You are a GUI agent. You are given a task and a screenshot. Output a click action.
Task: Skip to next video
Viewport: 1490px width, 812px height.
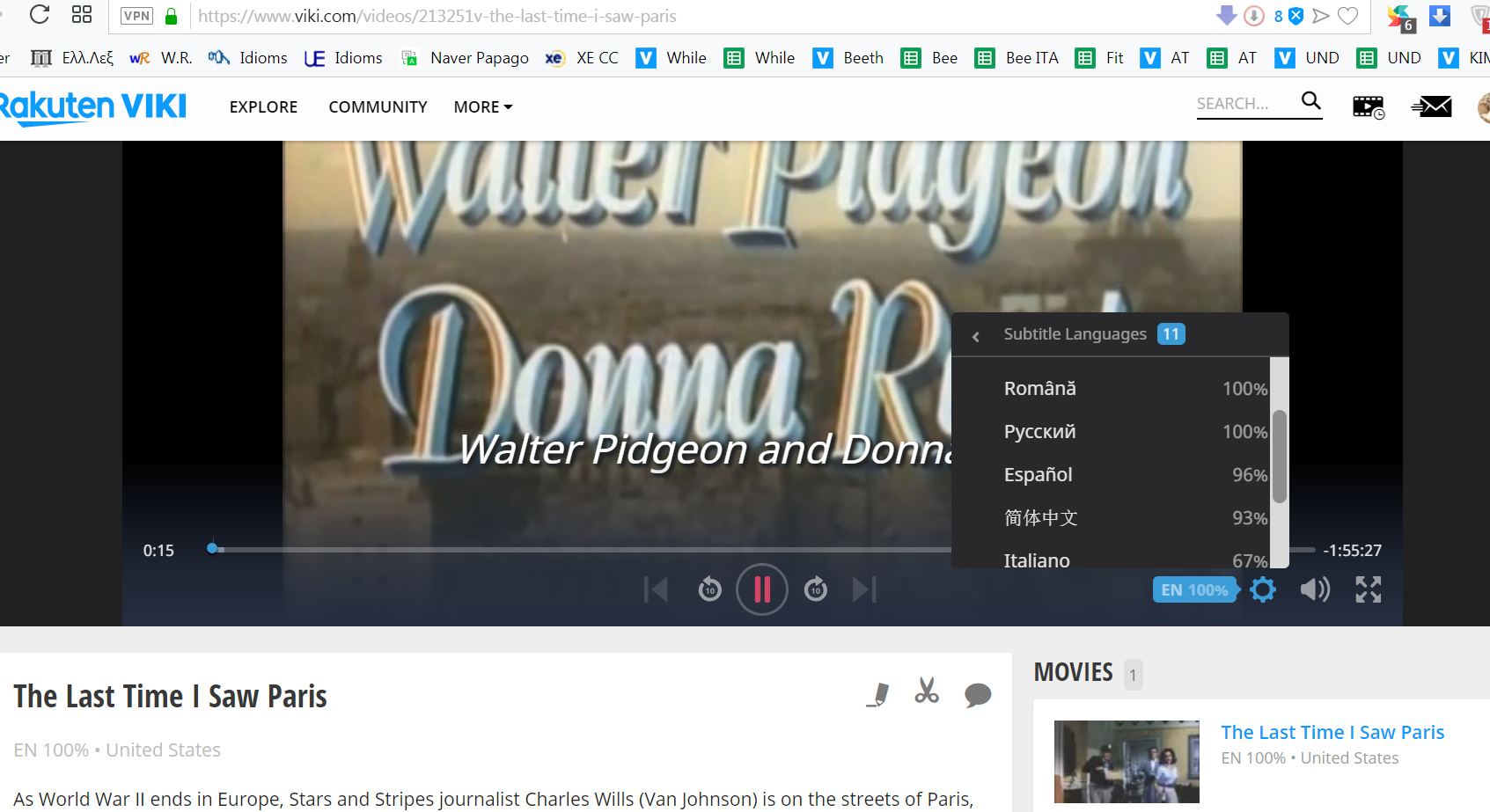(x=865, y=589)
